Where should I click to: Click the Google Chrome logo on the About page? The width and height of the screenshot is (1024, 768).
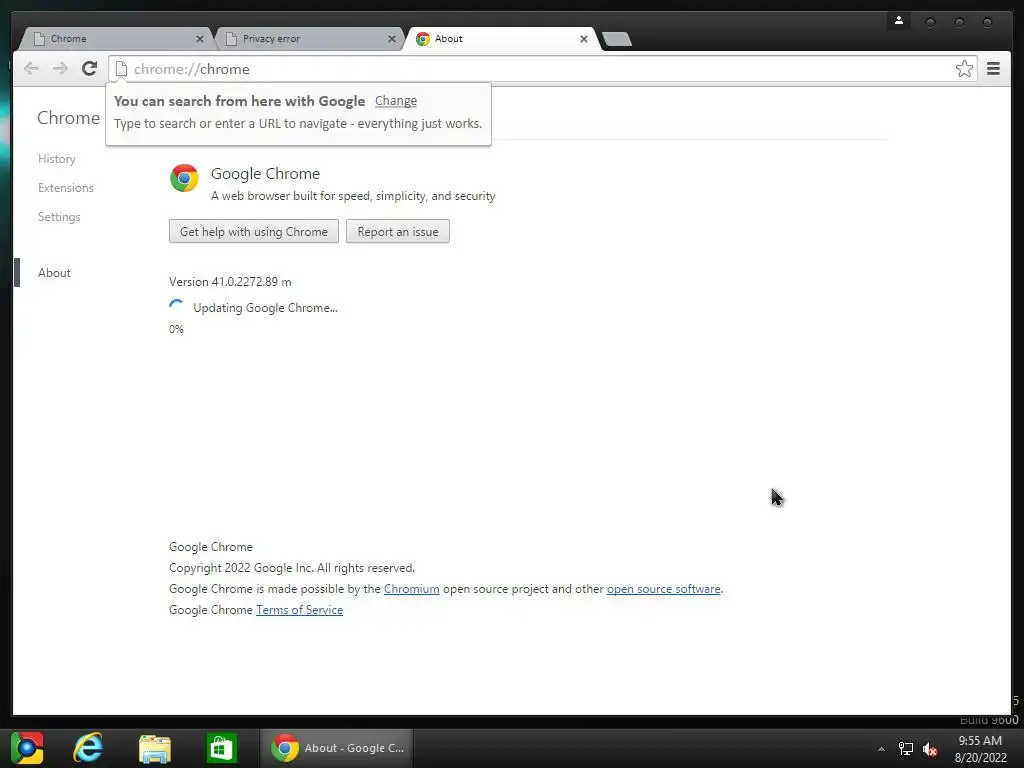184,178
